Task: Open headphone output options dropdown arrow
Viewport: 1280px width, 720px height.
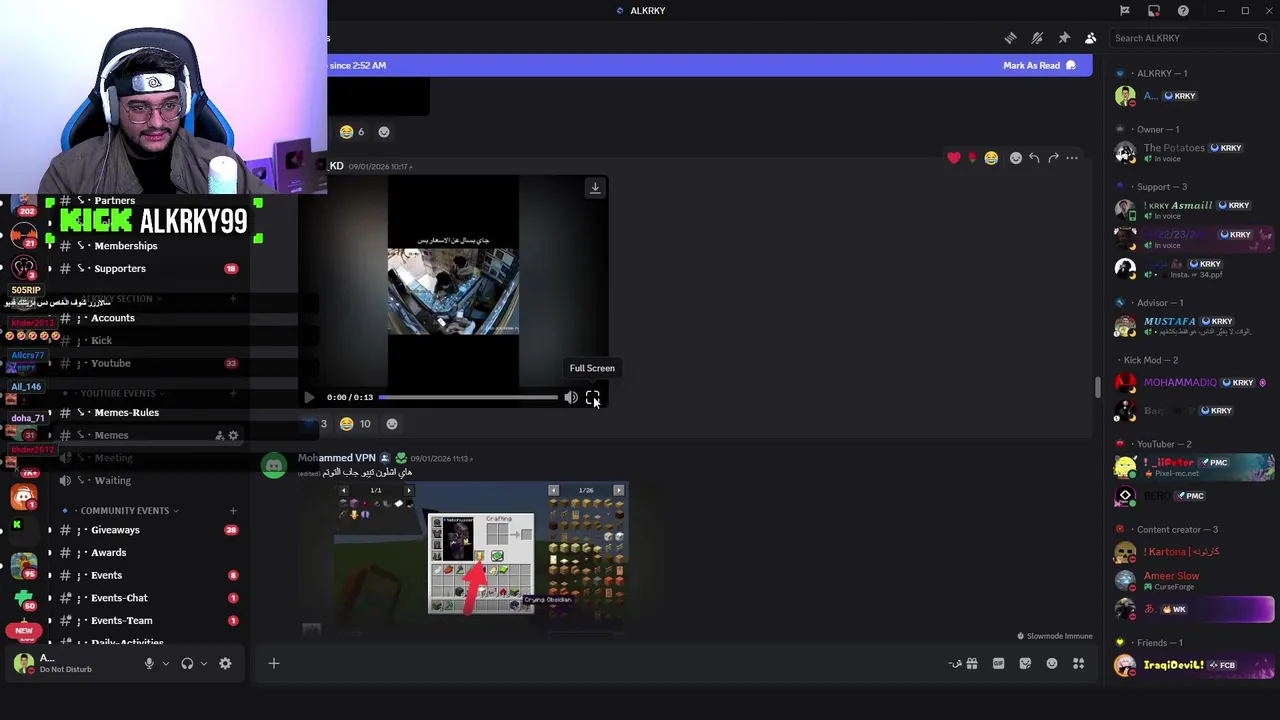Action: tap(204, 663)
